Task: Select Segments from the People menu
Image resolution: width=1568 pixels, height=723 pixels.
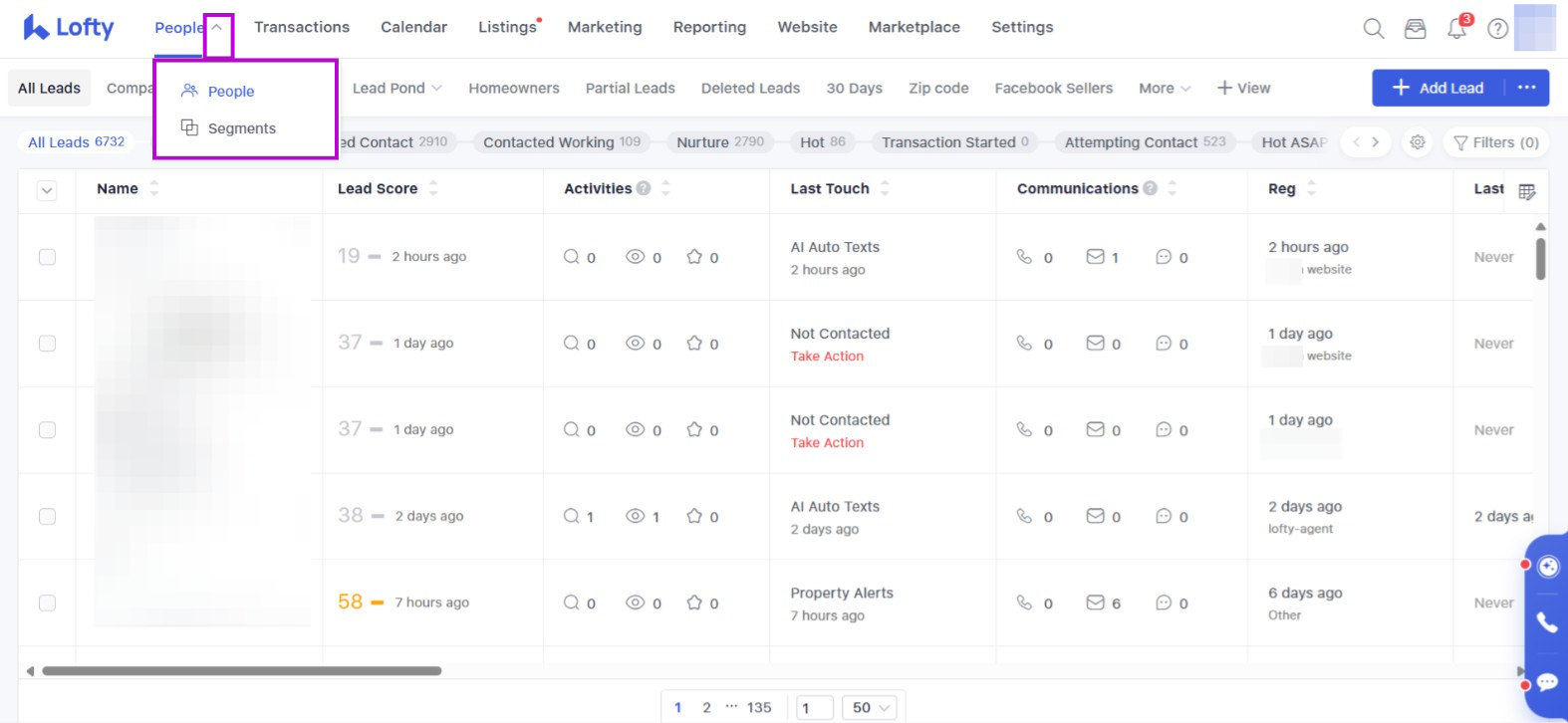Action: point(241,128)
